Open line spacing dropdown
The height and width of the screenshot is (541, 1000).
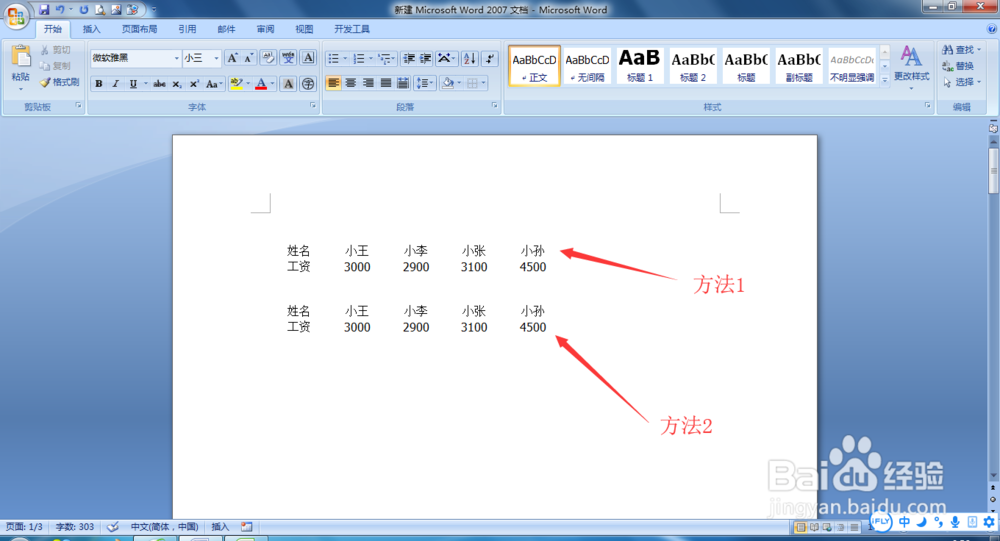click(x=425, y=83)
